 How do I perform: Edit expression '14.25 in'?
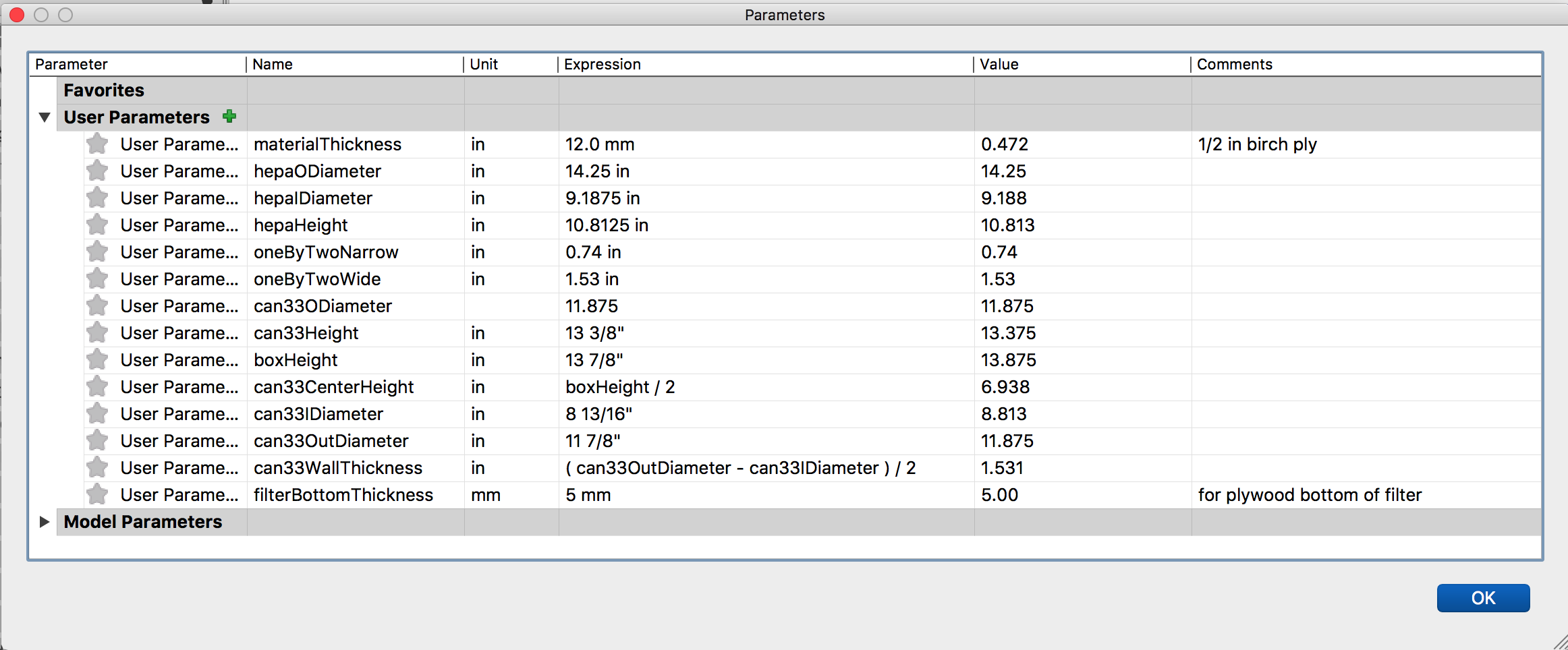click(766, 171)
